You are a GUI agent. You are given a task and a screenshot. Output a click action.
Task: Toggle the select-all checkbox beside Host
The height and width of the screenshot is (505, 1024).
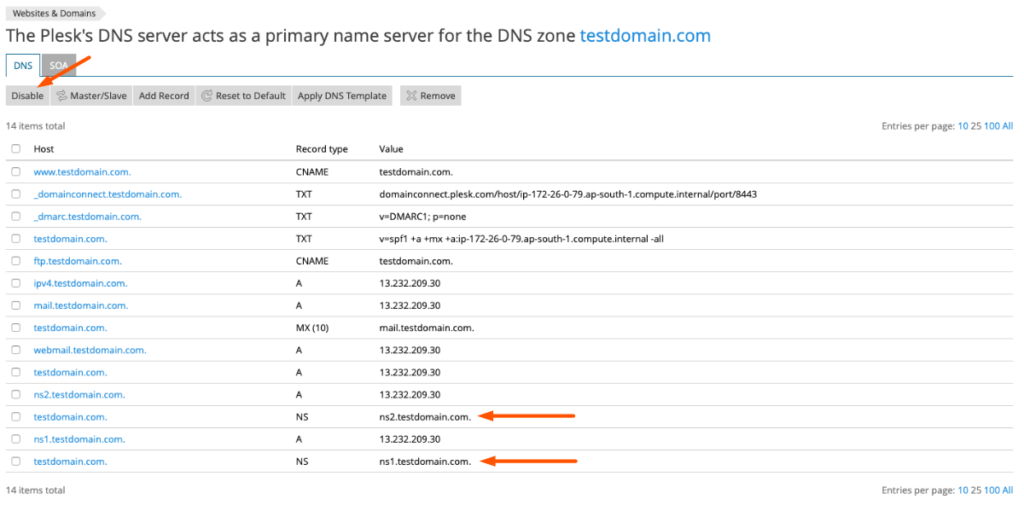16,149
